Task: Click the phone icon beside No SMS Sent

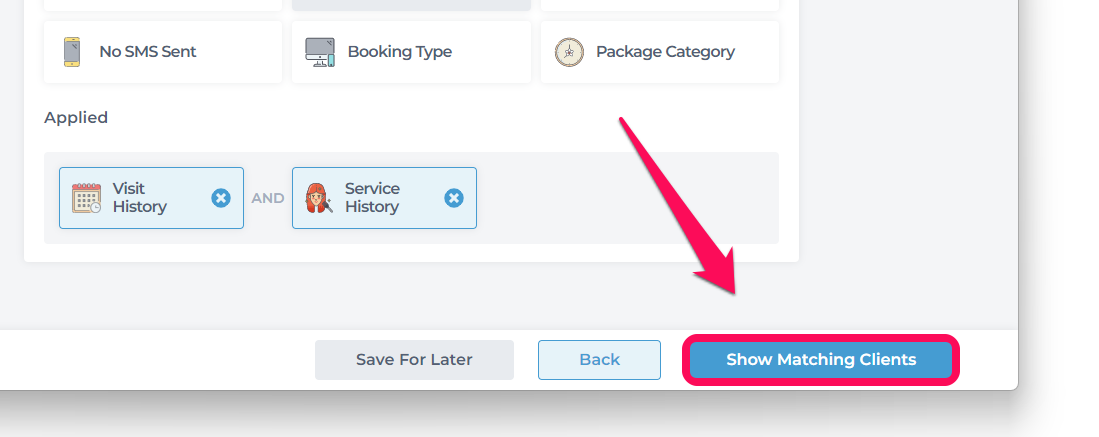Action: (71, 52)
